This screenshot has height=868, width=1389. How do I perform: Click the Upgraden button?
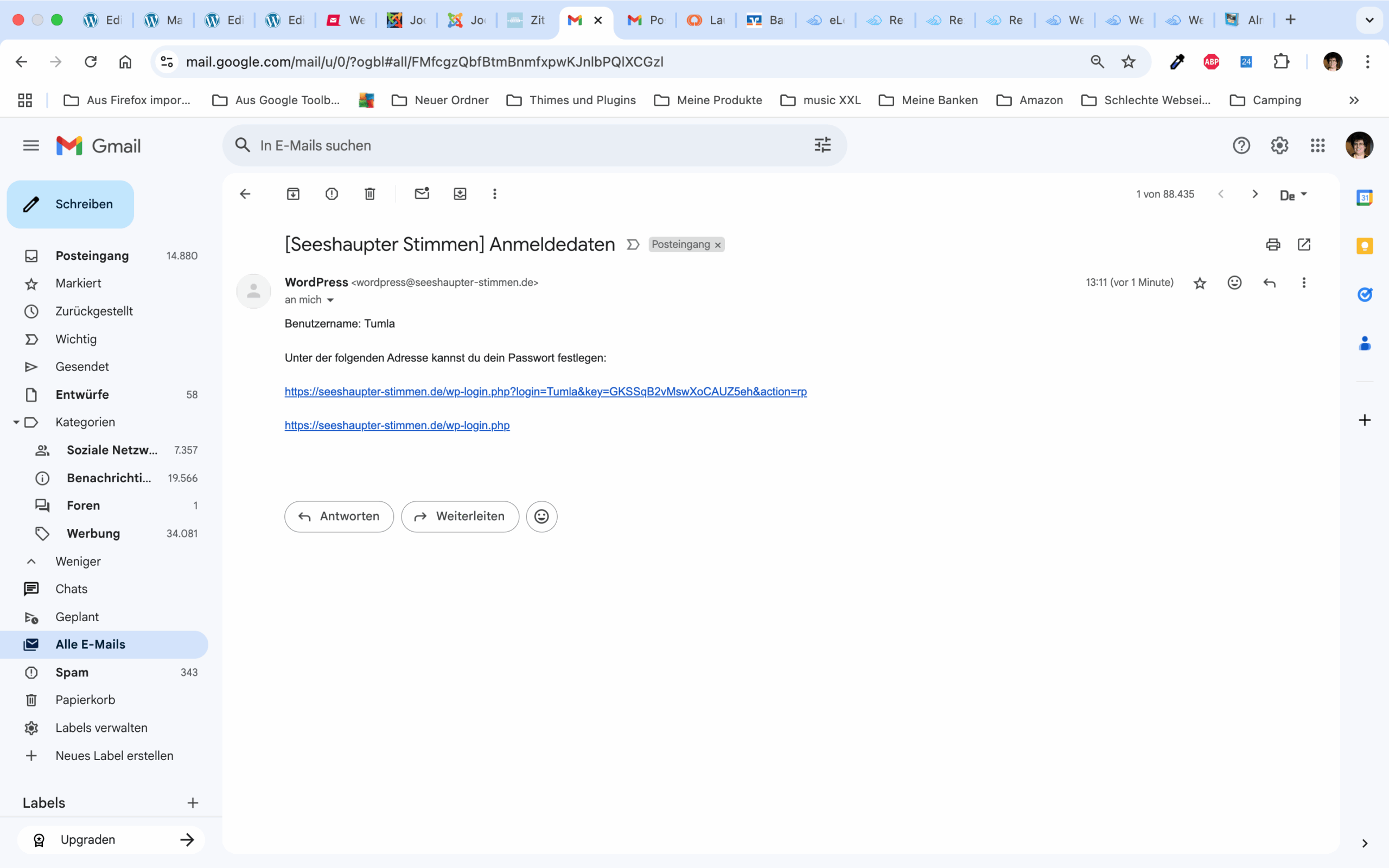111,840
